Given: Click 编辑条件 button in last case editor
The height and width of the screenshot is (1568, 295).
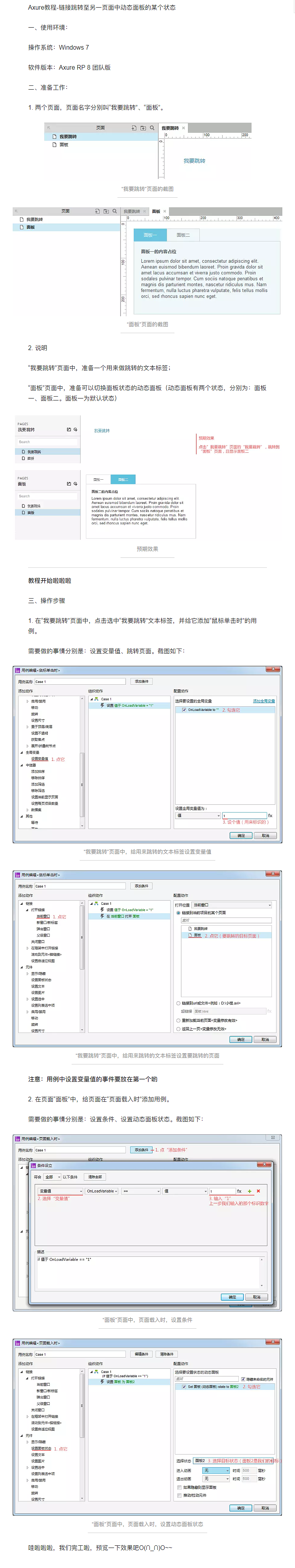Looking at the screenshot, I should pyautogui.click(x=141, y=1354).
